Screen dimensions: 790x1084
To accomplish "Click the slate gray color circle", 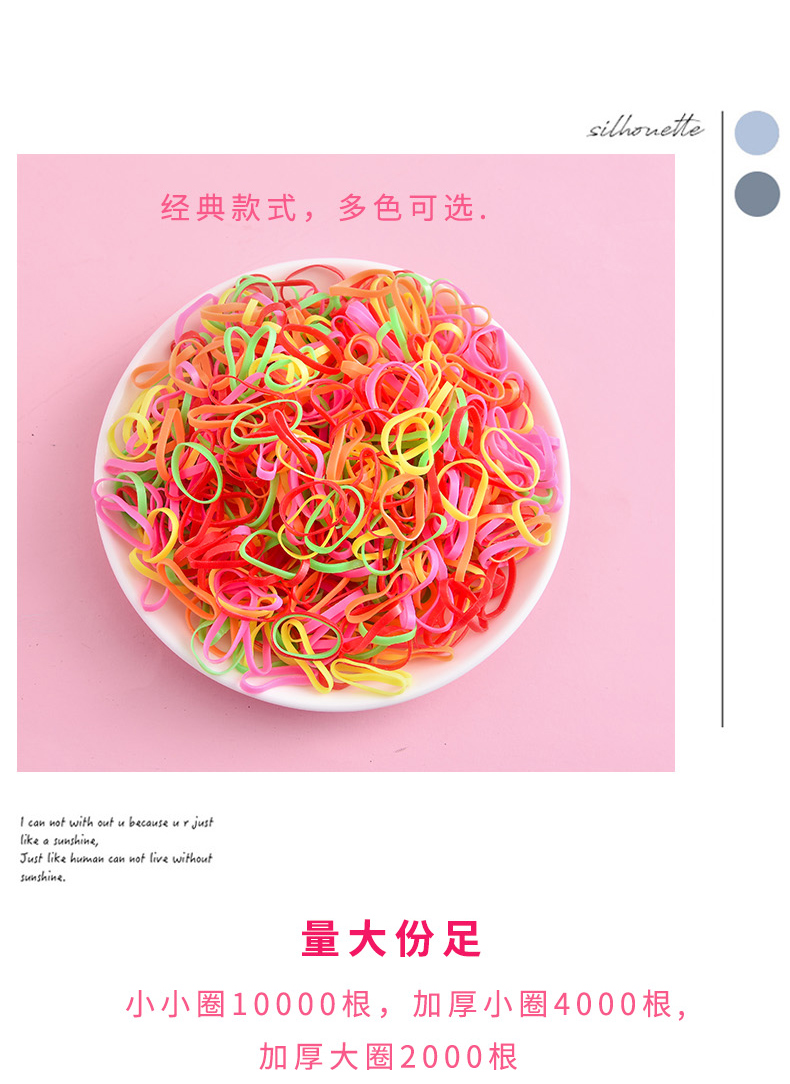I will click(x=756, y=194).
